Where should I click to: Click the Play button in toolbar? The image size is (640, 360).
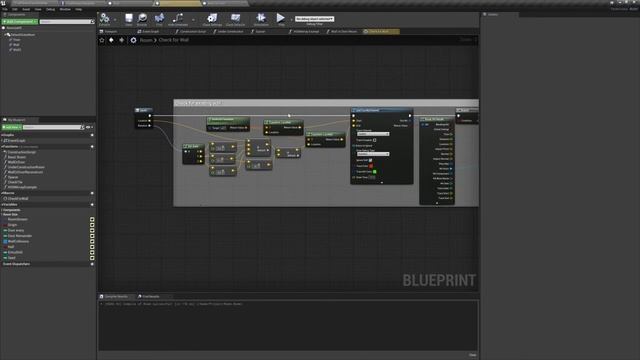tap(281, 19)
